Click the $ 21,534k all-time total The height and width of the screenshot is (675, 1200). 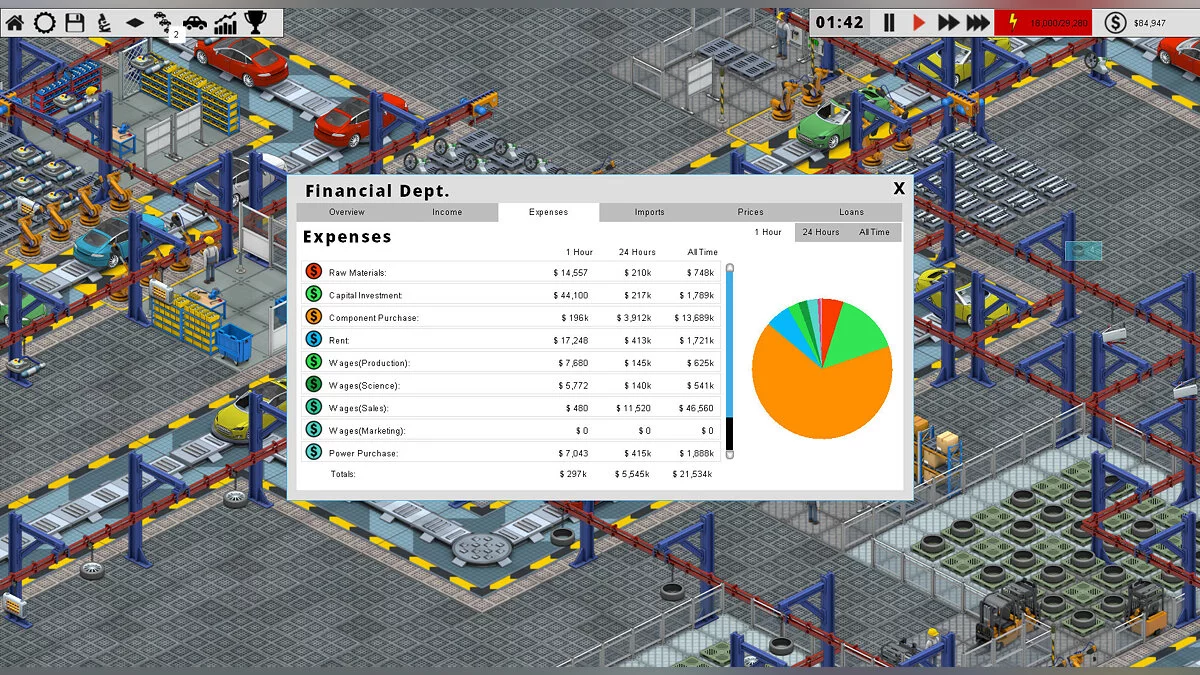[x=692, y=474]
